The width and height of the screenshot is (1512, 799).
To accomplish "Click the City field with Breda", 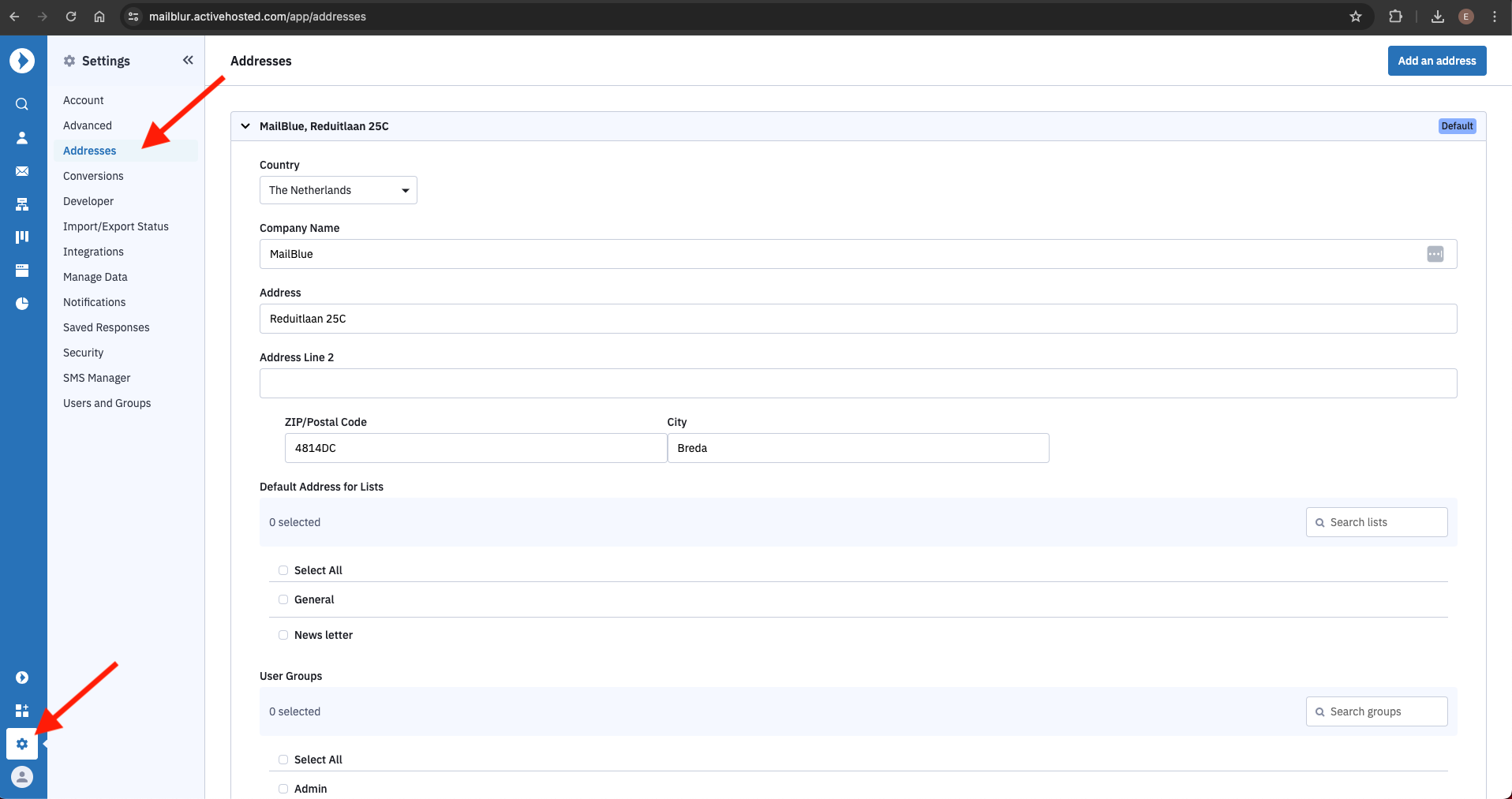I will coord(859,448).
